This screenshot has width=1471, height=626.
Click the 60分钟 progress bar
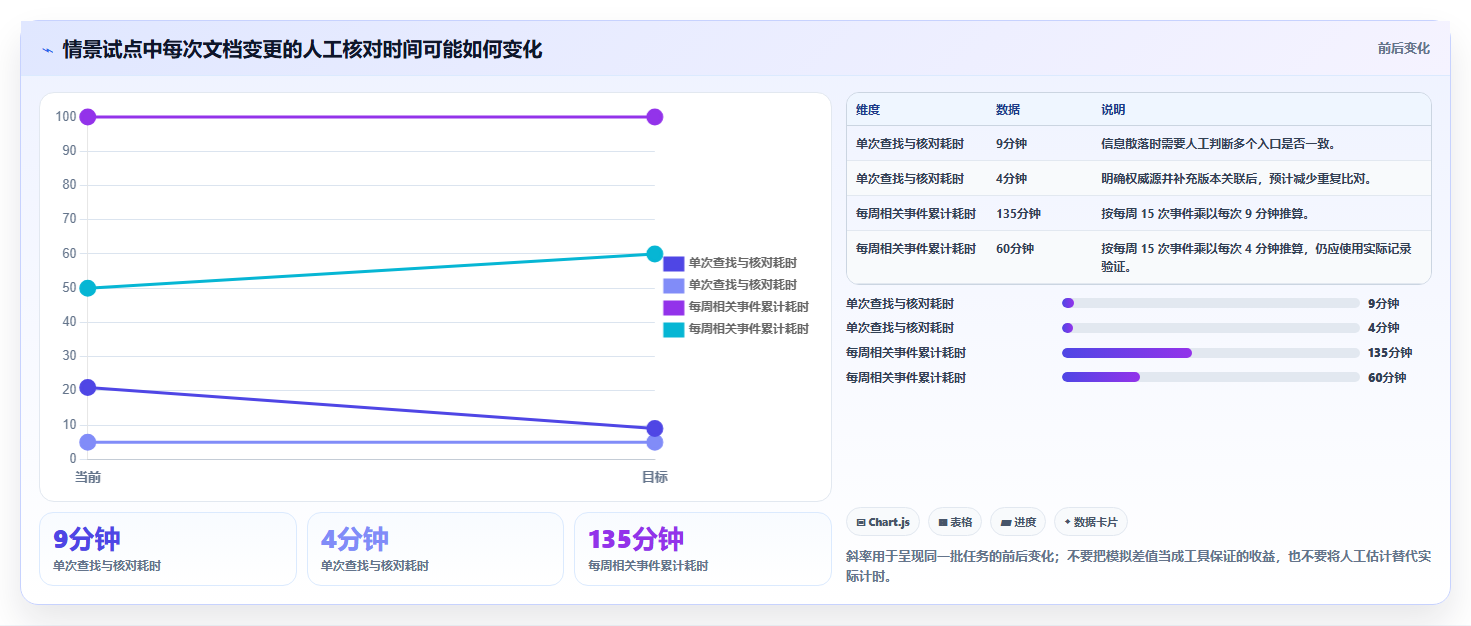(x=1210, y=377)
